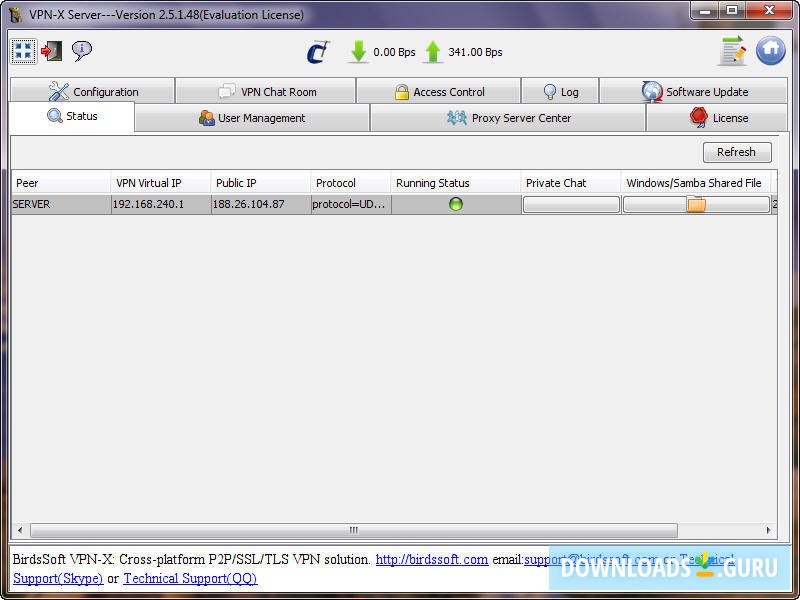Click the minimize-to-tray arrows icon

23,52
